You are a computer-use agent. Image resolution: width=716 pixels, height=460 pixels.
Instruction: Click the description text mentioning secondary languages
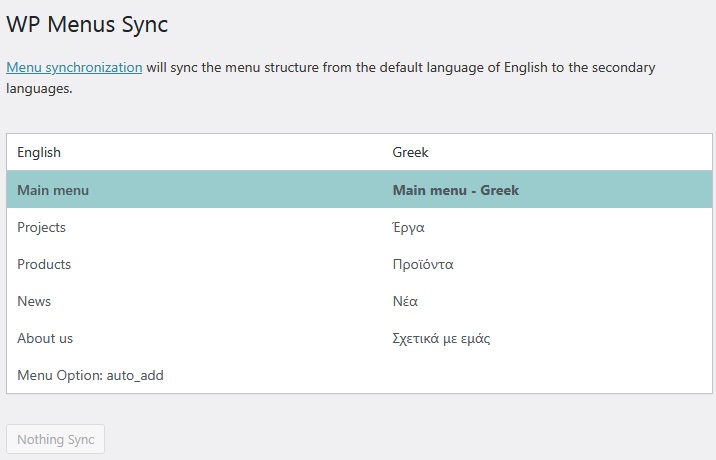pyautogui.click(x=331, y=78)
